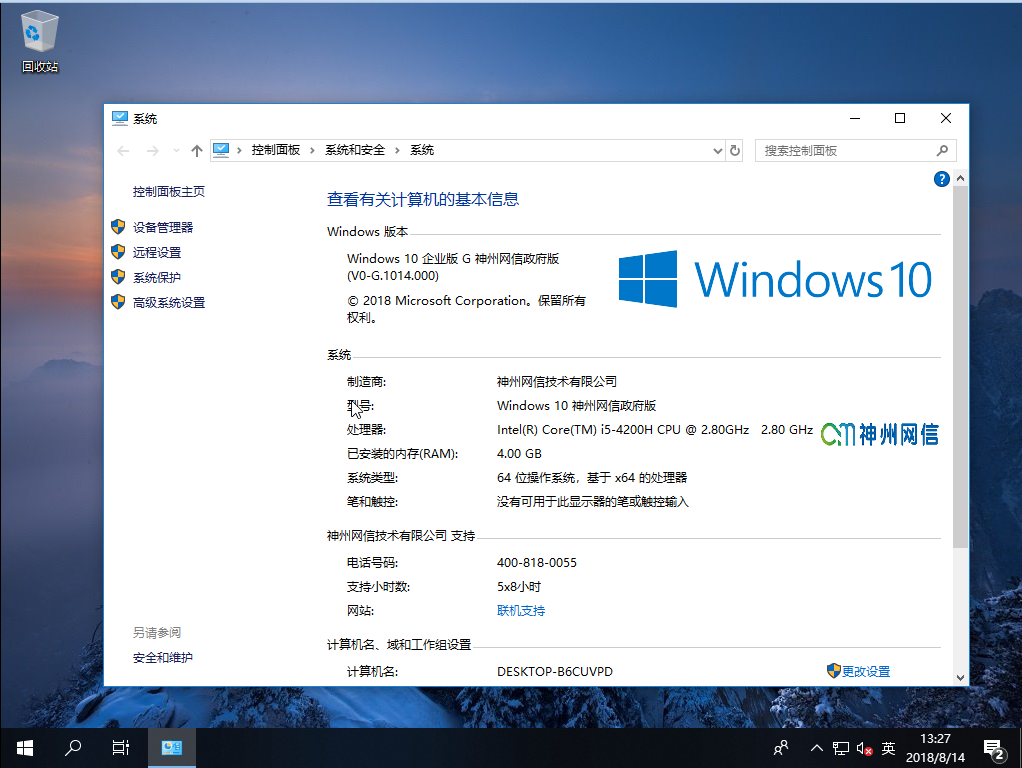Open Task View from the taskbar
Screen dimensions: 1022x768
pos(120,747)
